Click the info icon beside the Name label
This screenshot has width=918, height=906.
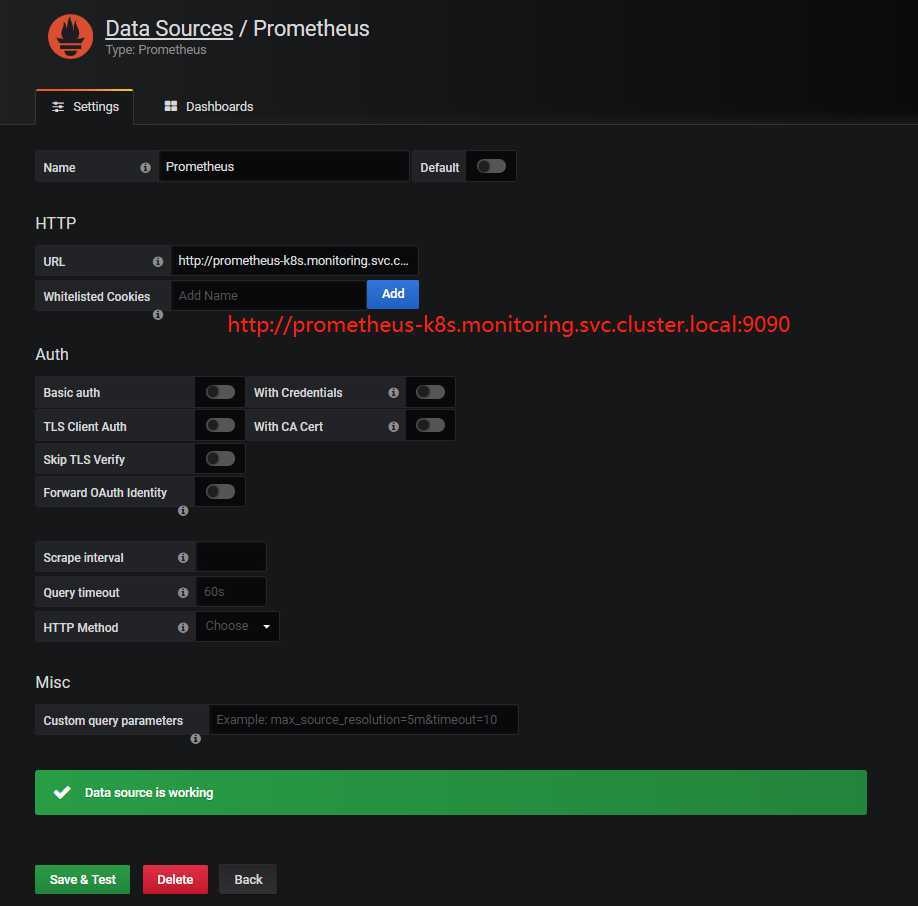click(145, 168)
